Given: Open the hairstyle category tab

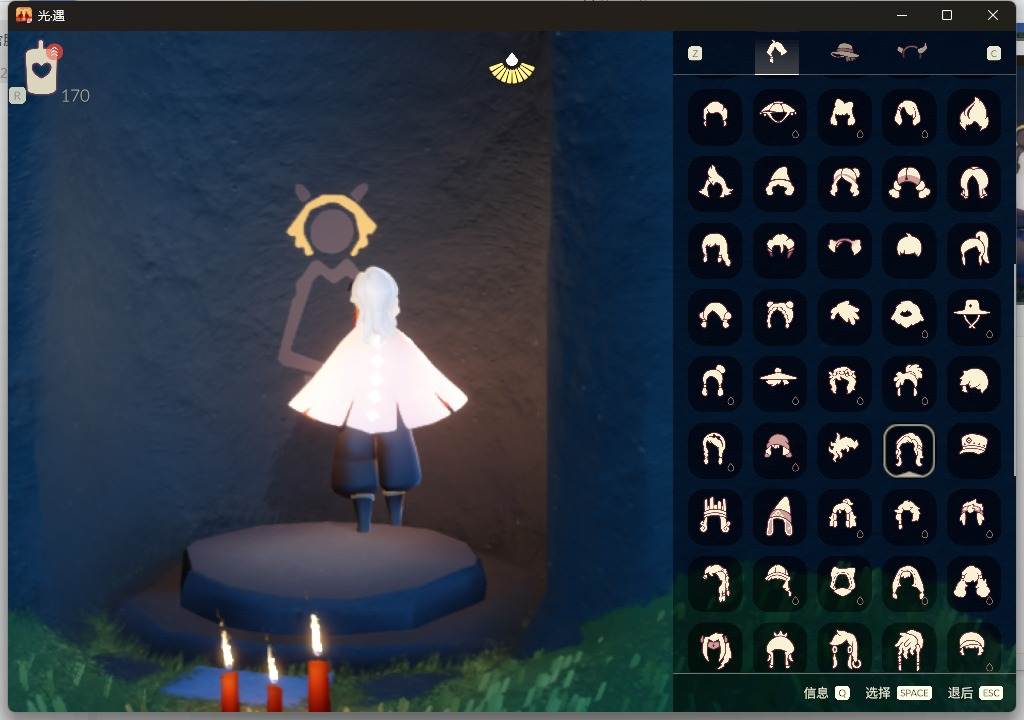Looking at the screenshot, I should pos(776,53).
